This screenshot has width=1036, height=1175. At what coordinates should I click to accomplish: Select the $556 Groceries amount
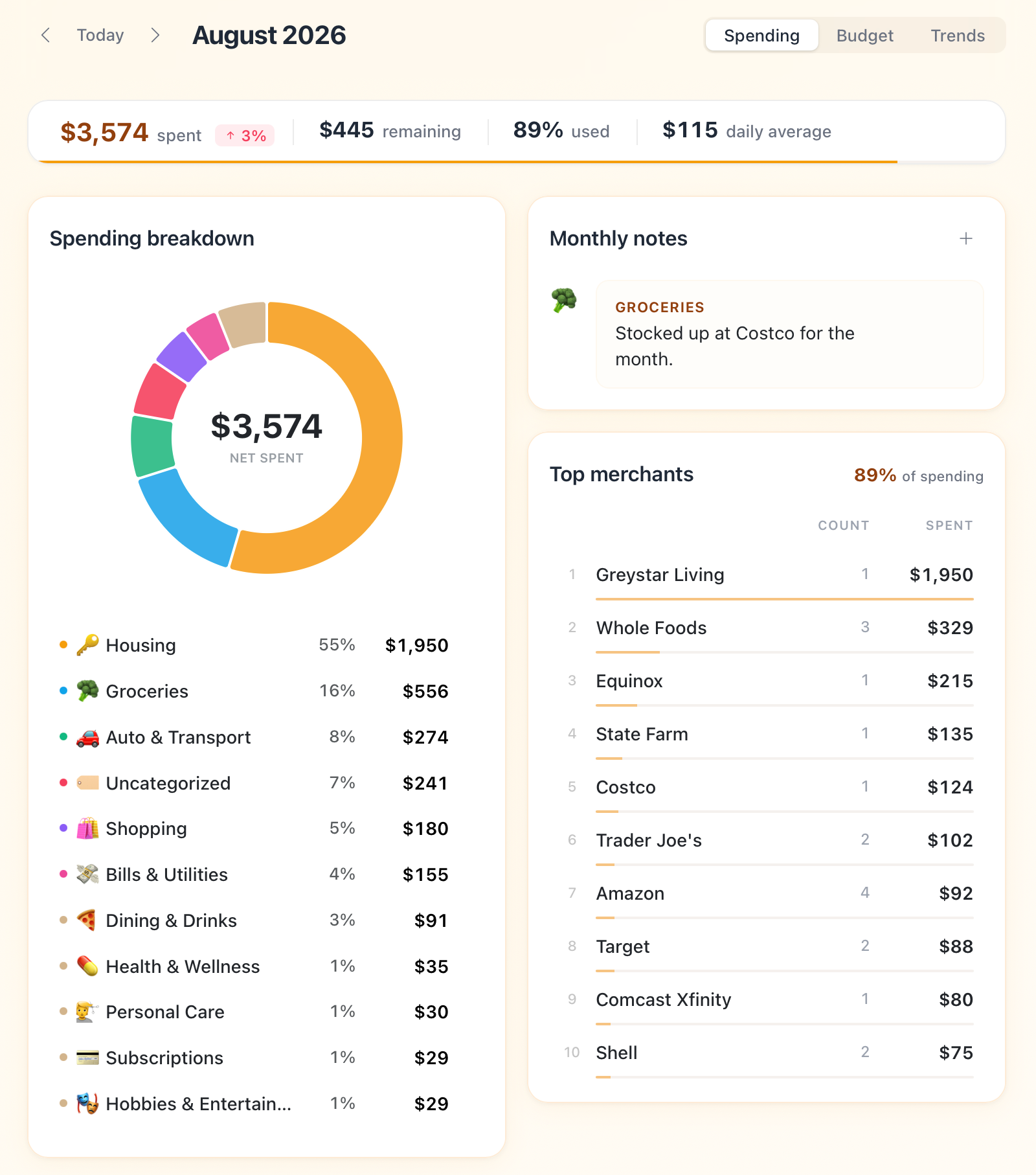[425, 691]
